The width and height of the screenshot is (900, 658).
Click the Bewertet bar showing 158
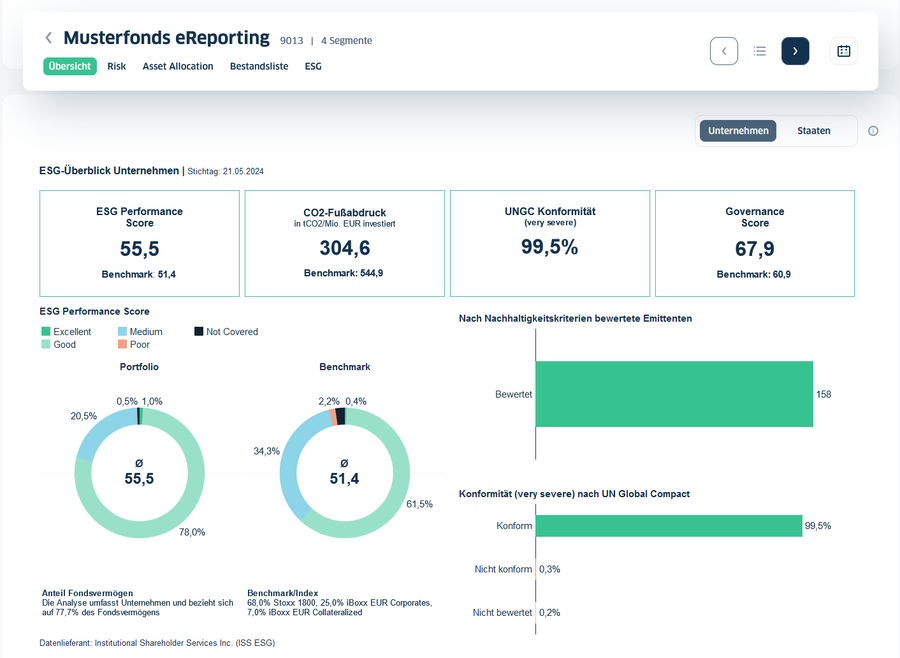pyautogui.click(x=674, y=394)
